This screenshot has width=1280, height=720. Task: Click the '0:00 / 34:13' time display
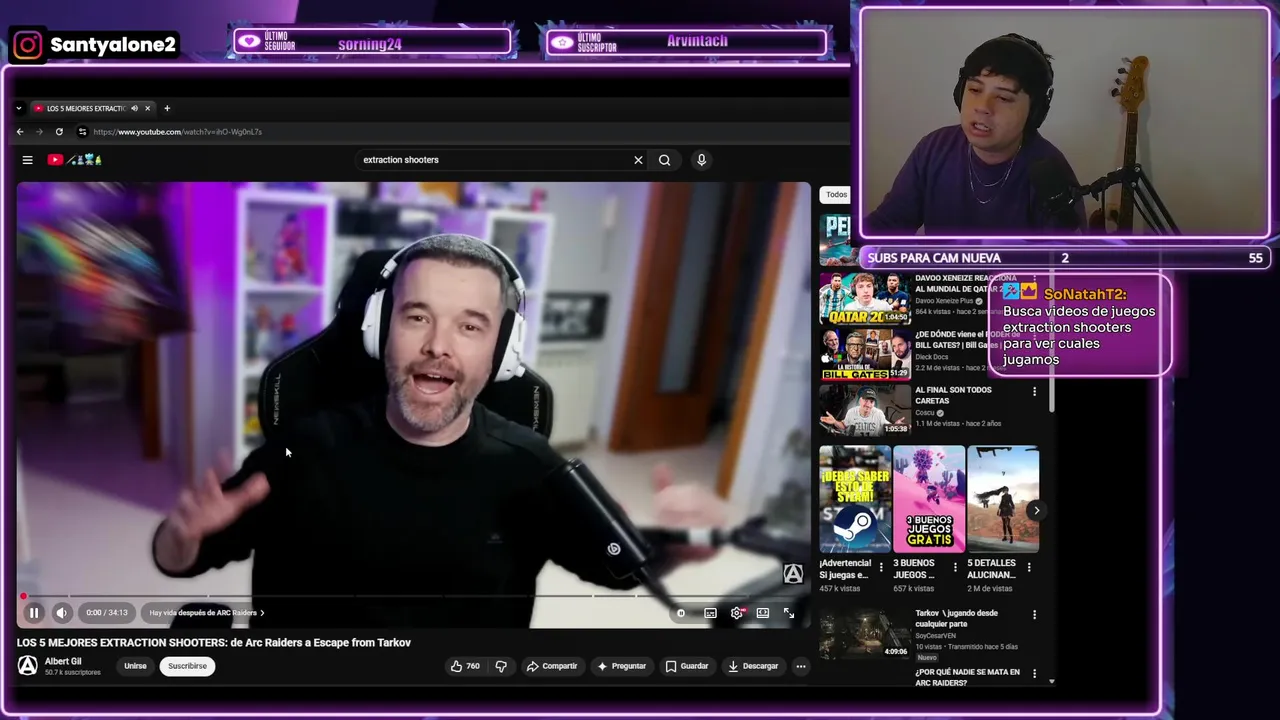point(106,613)
